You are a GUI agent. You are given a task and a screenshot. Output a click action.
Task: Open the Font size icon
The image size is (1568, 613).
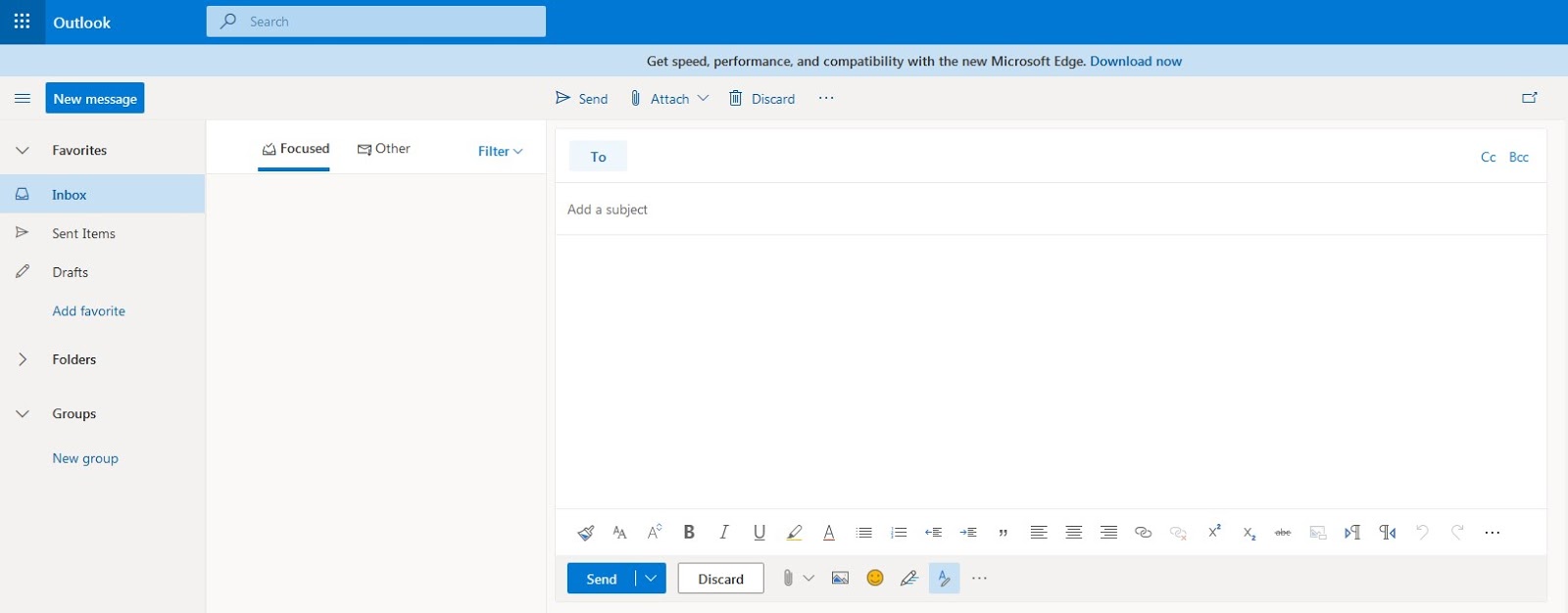655,532
